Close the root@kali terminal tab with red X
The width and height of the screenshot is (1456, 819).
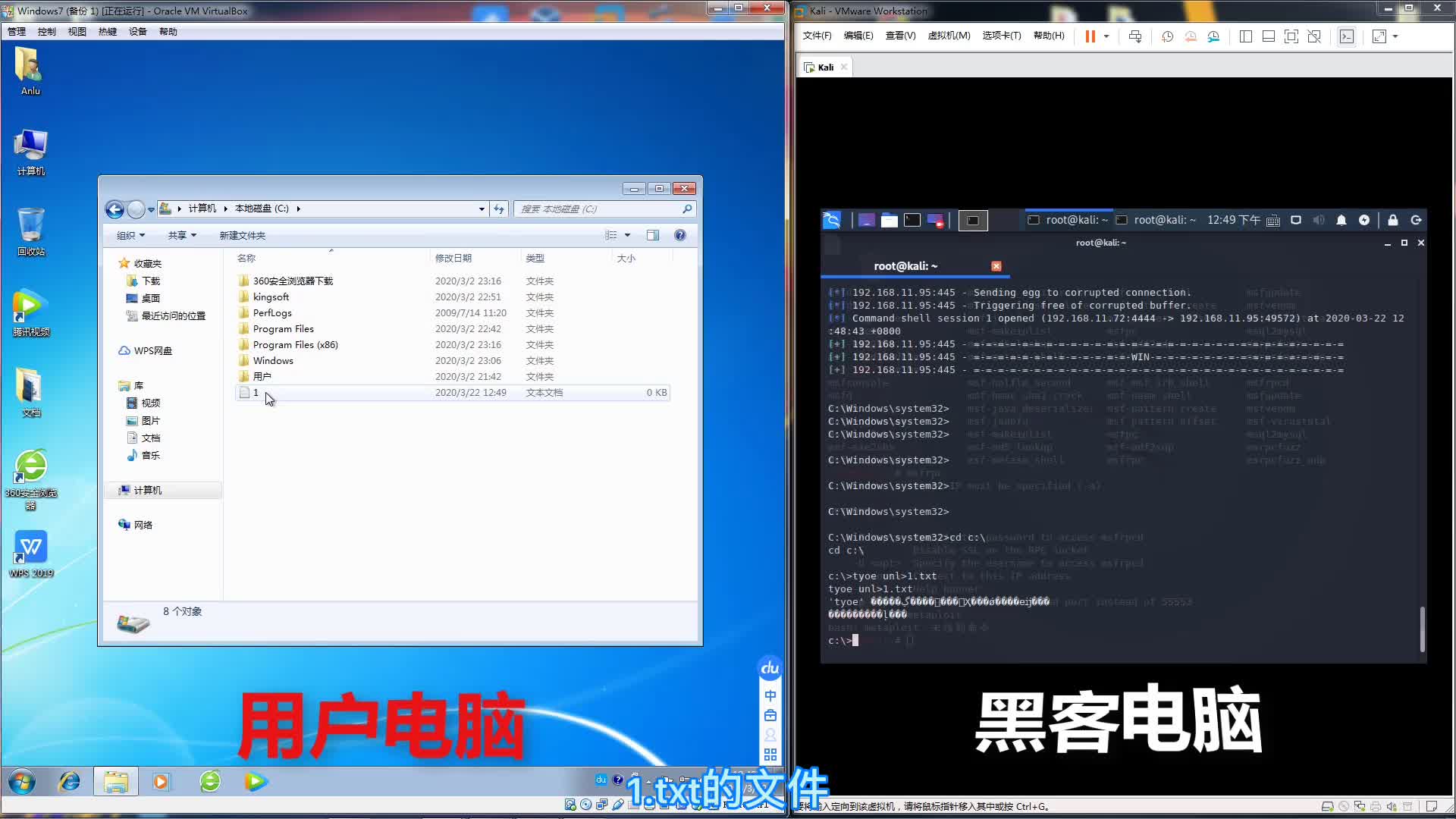tap(996, 266)
